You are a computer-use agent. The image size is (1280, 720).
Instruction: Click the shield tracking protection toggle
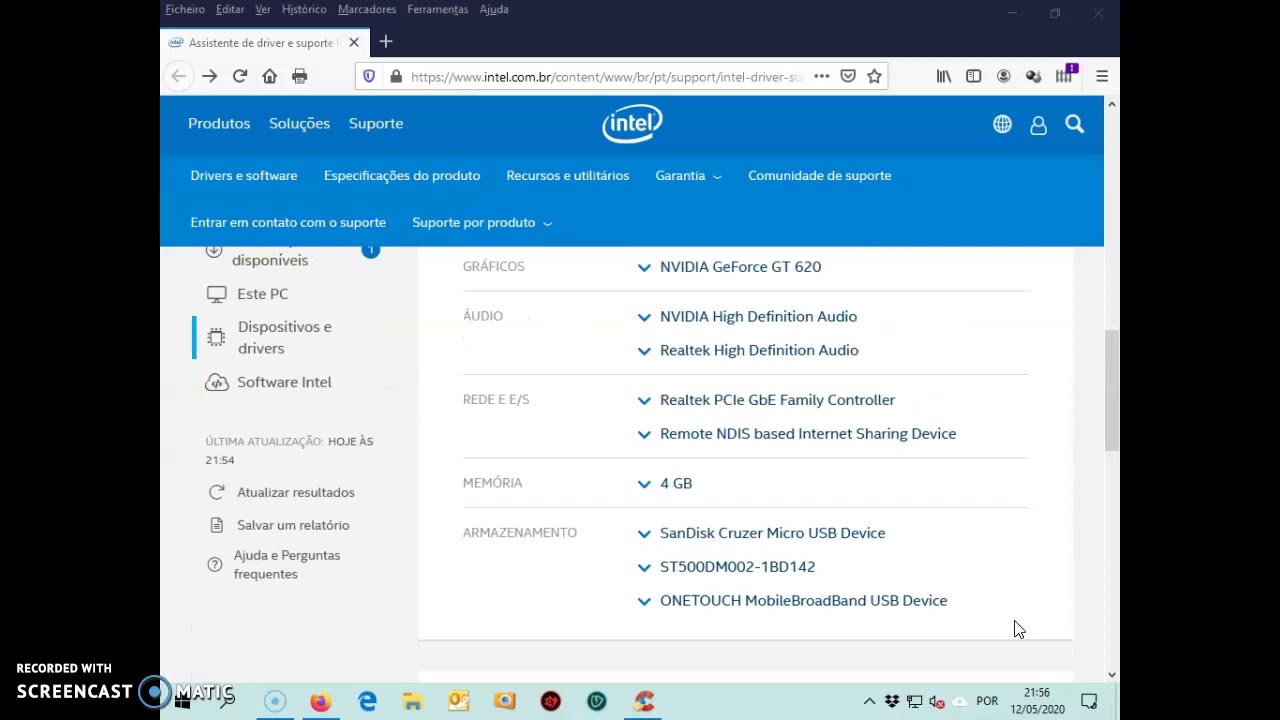[369, 76]
